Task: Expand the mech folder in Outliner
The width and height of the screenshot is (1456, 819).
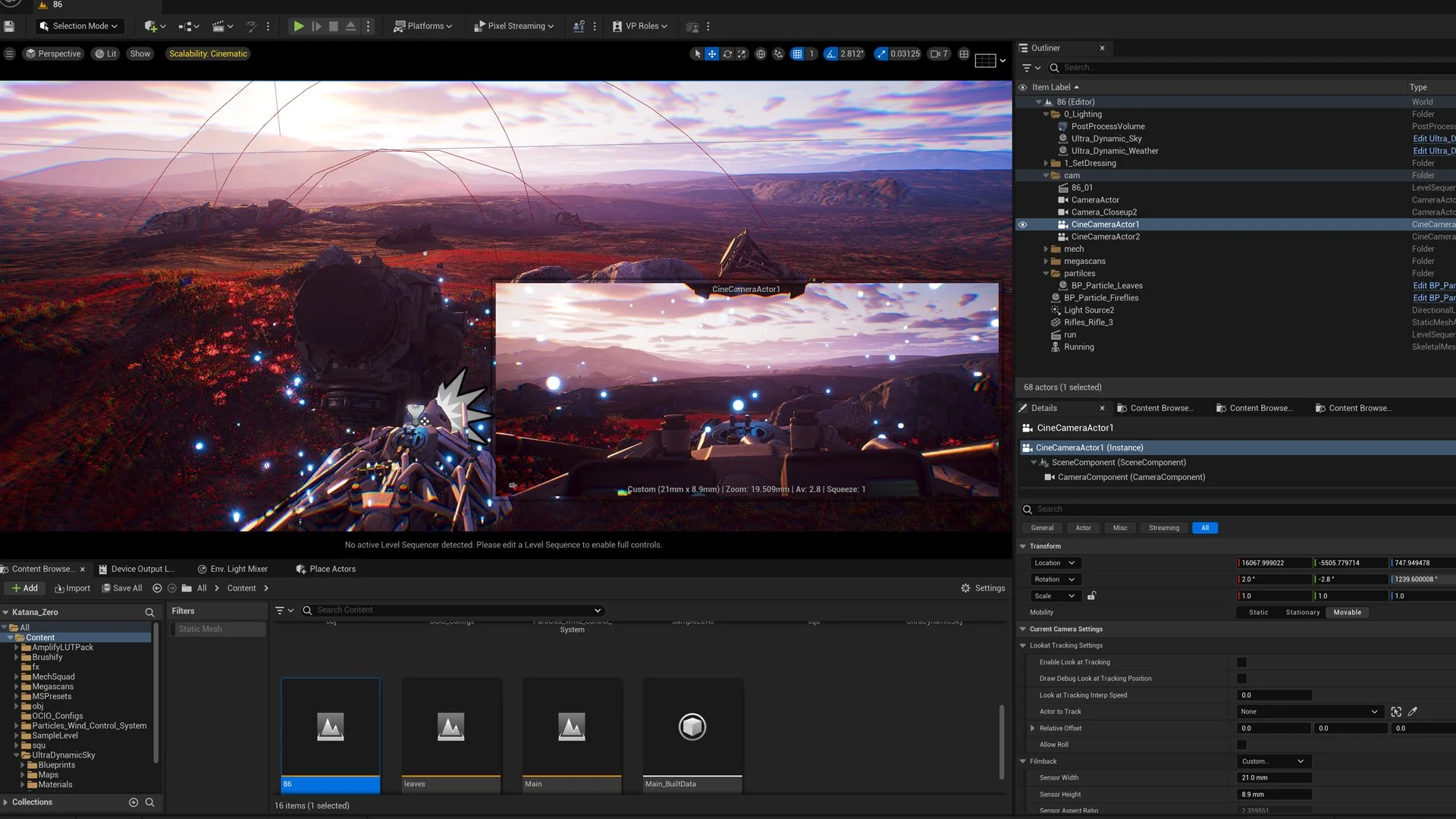Action: [x=1046, y=249]
